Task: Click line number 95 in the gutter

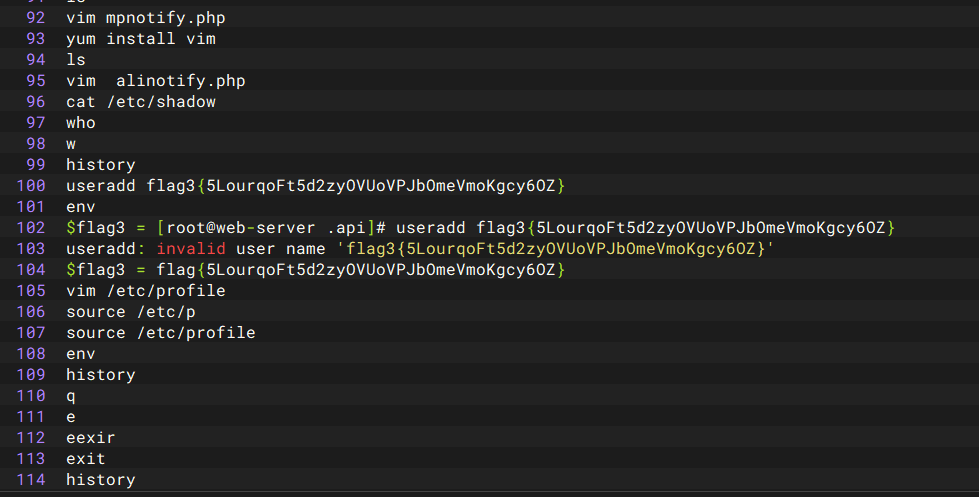Action: (x=35, y=81)
